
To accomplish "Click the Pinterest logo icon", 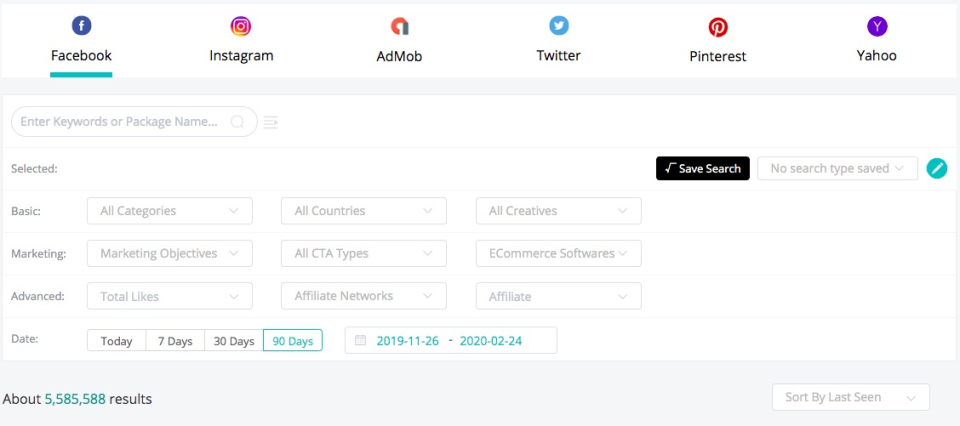I will point(718,27).
